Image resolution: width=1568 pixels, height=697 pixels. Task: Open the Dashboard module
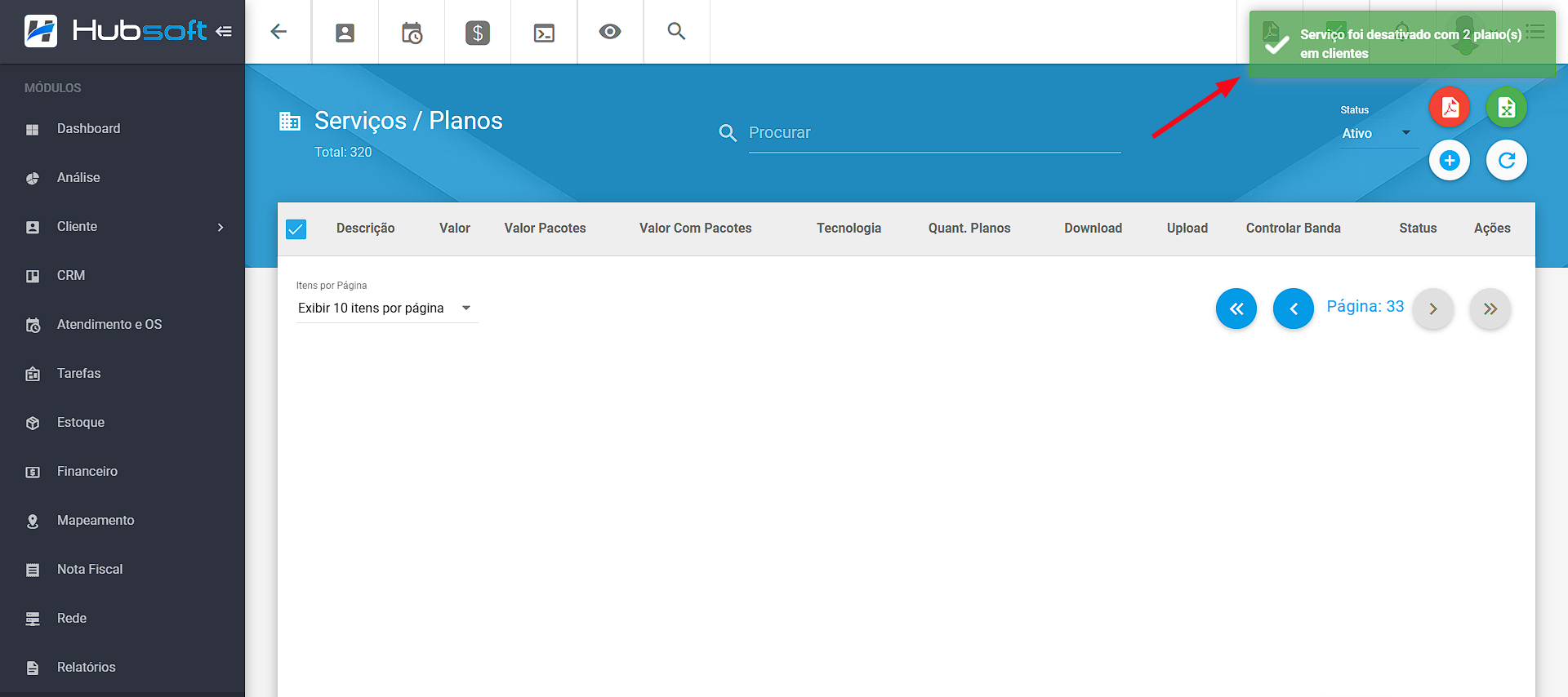122,129
